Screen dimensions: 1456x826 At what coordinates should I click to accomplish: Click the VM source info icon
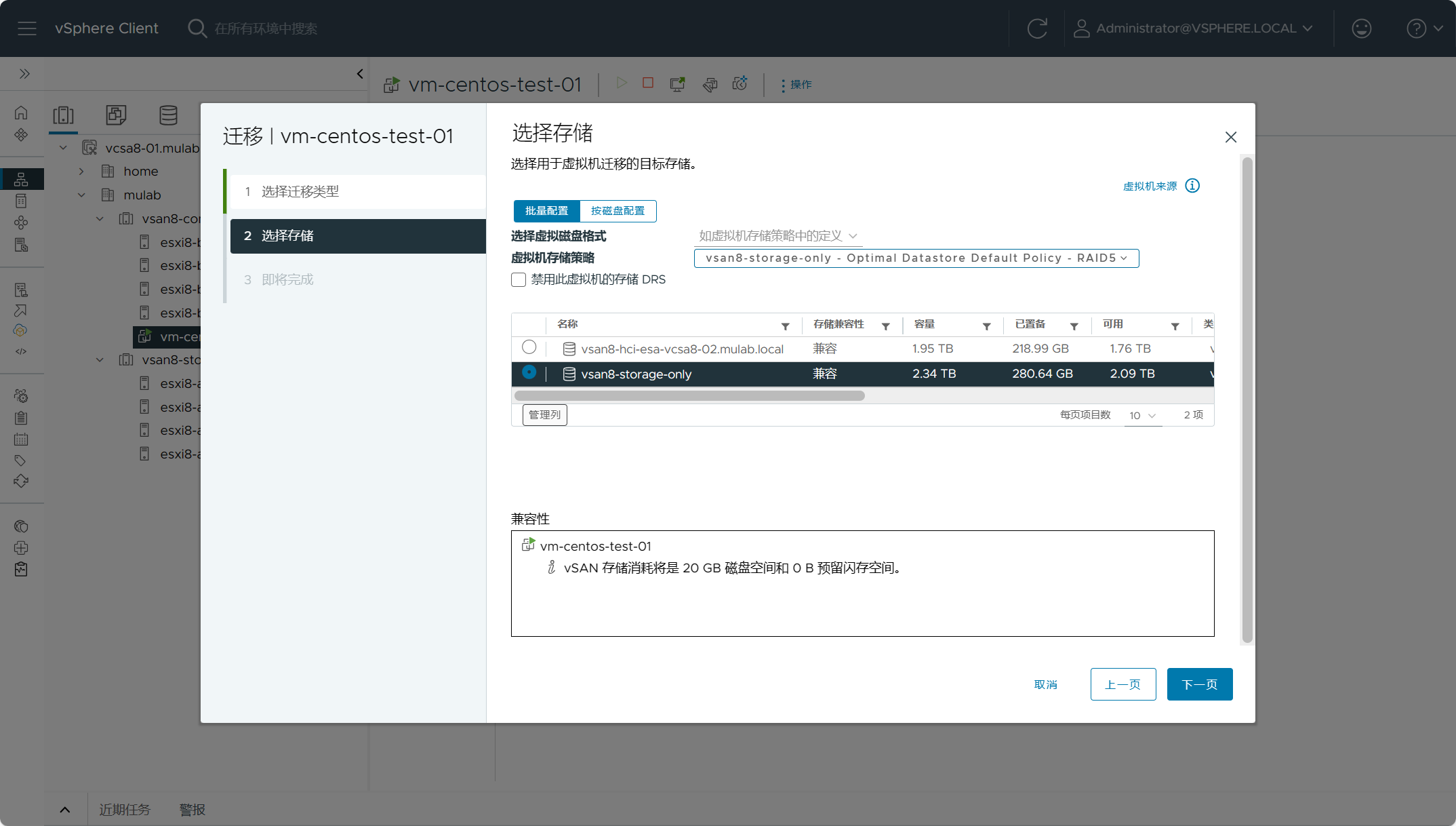click(1192, 186)
